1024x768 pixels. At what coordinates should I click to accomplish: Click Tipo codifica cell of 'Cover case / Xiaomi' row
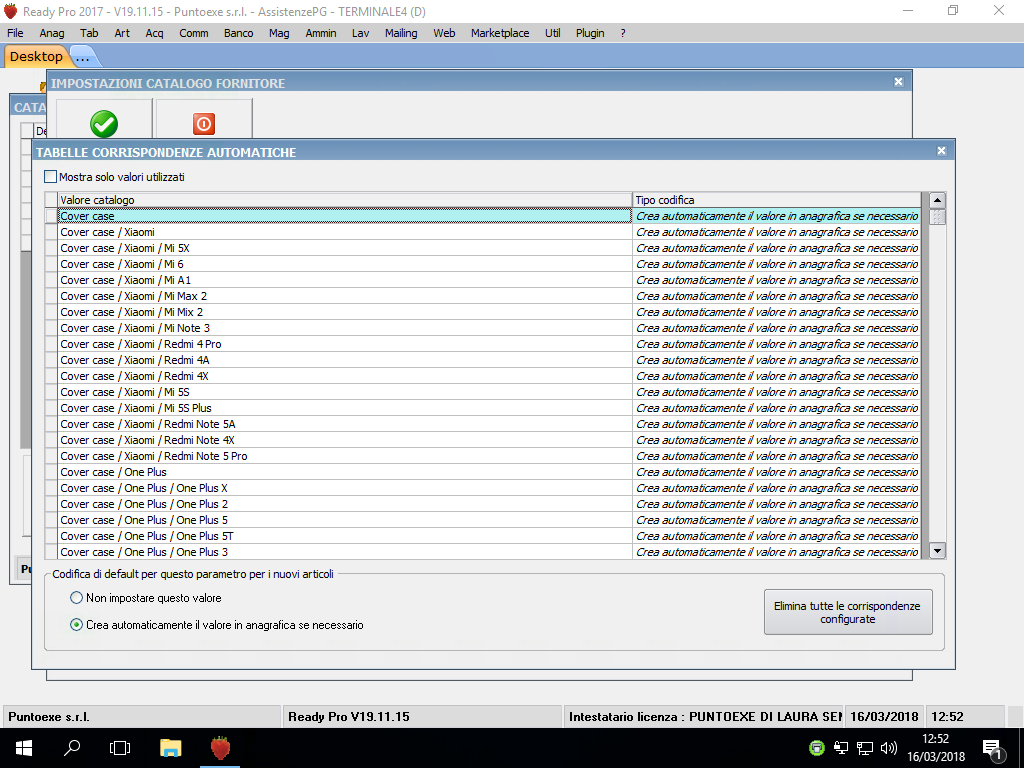[776, 232]
